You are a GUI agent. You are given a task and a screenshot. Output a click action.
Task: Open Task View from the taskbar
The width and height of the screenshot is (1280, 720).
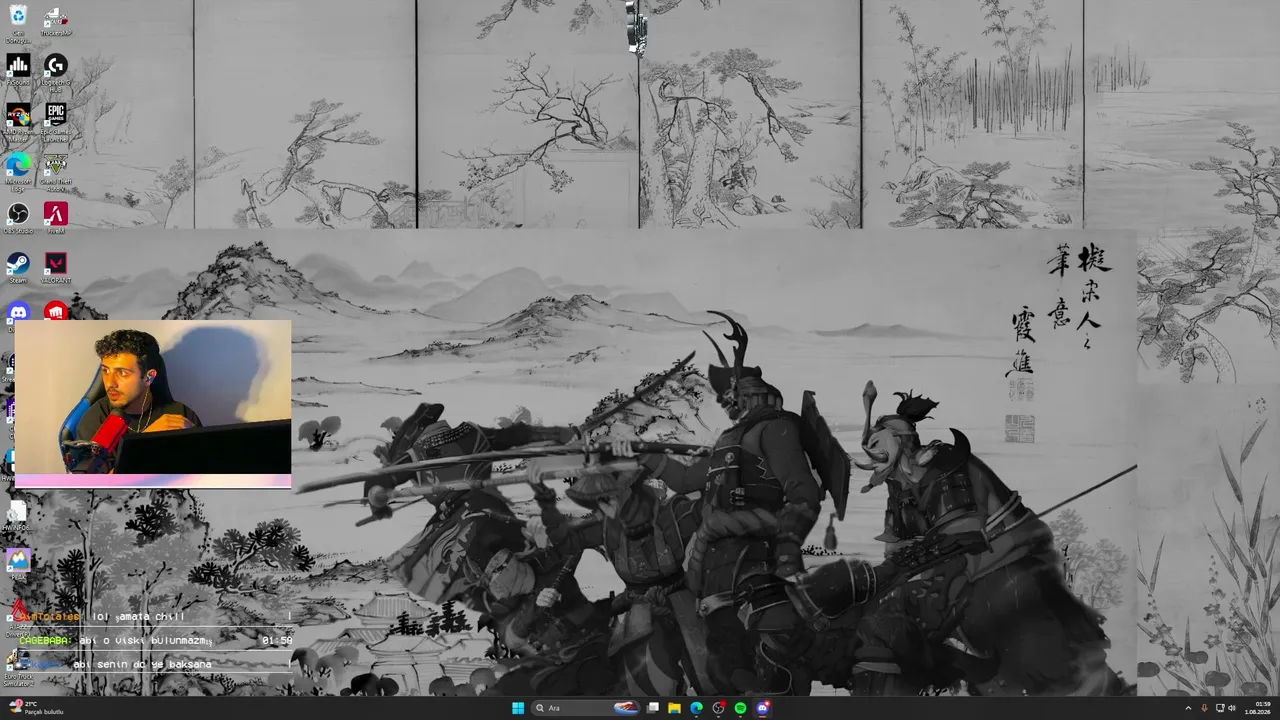click(653, 708)
